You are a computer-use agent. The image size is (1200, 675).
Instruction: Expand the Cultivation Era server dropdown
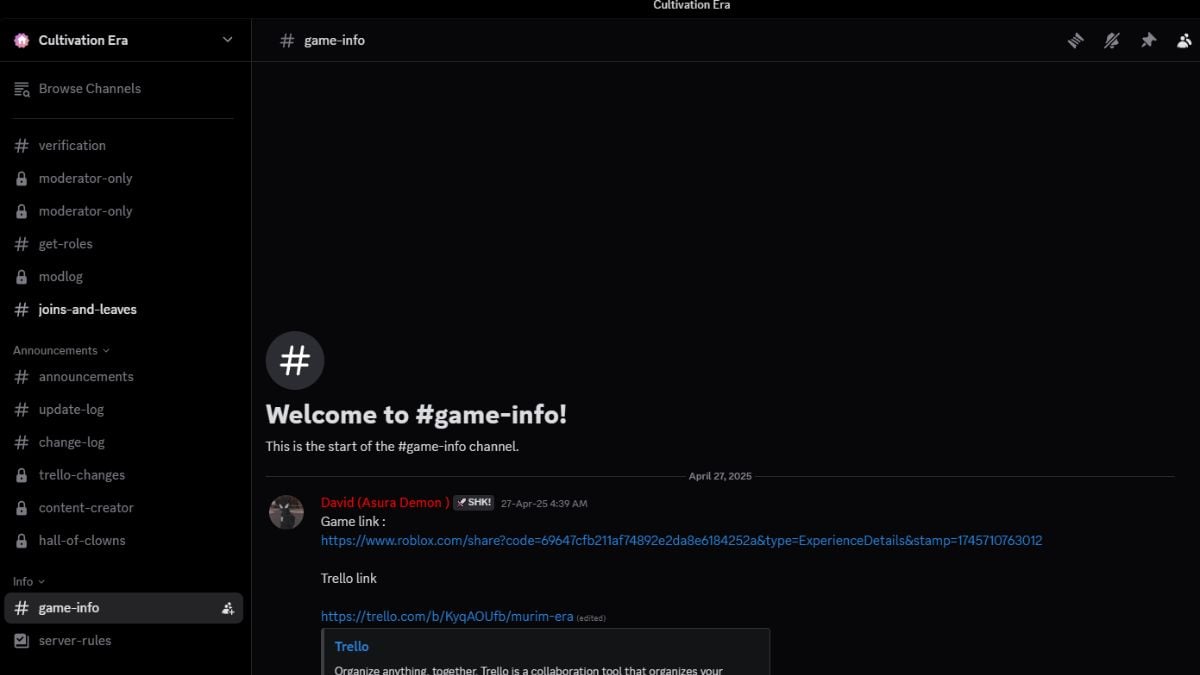[x=227, y=40]
